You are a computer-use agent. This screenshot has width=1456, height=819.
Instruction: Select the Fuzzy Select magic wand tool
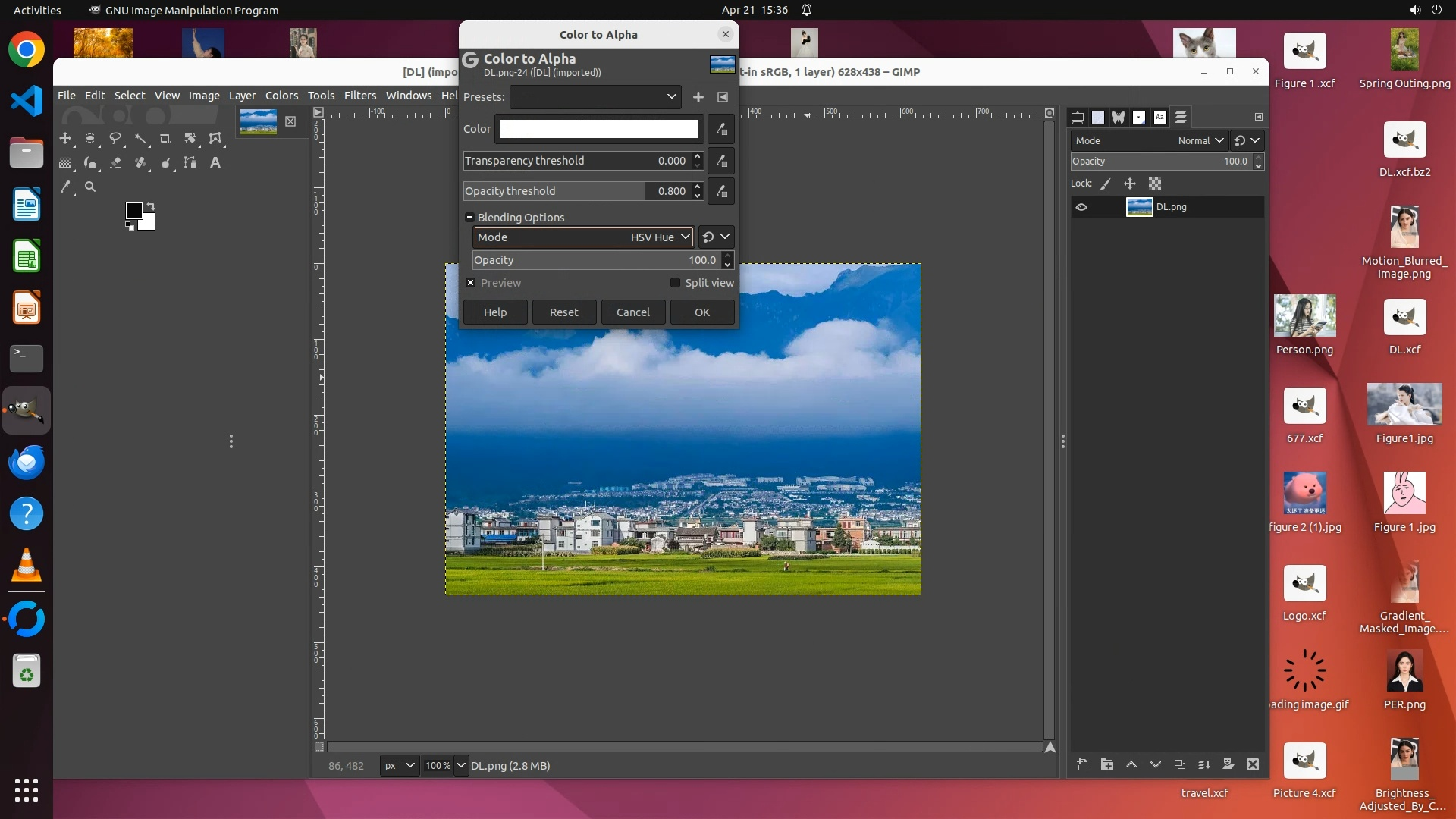[x=141, y=139]
